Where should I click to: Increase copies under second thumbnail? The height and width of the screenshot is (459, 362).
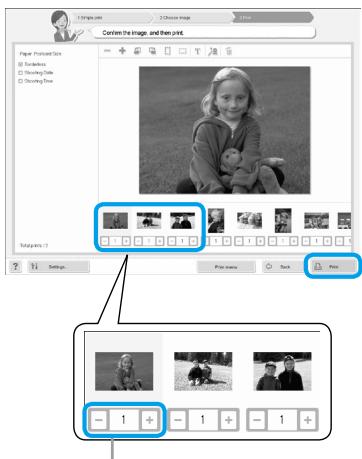(160, 241)
